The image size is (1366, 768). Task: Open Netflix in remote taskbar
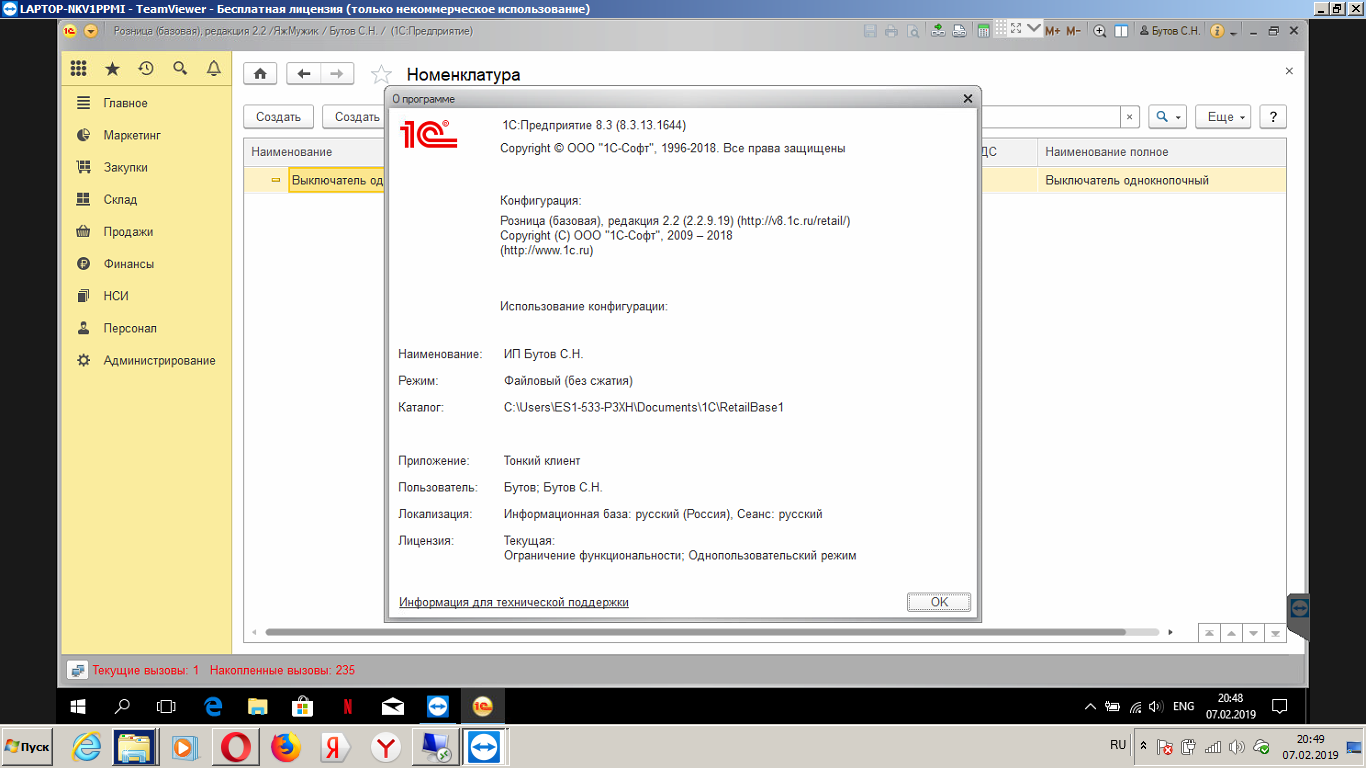[x=347, y=707]
